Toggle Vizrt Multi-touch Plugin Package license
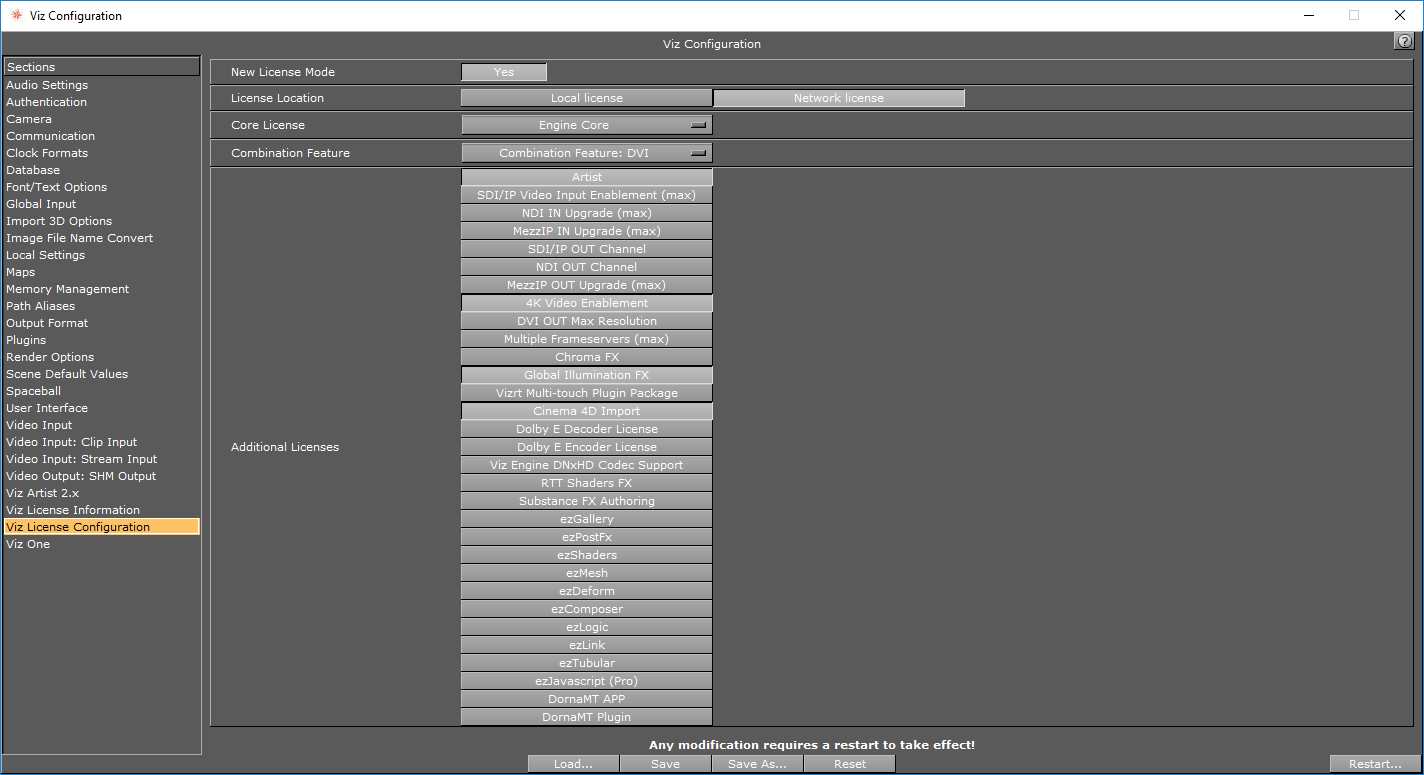1424x775 pixels. (587, 393)
